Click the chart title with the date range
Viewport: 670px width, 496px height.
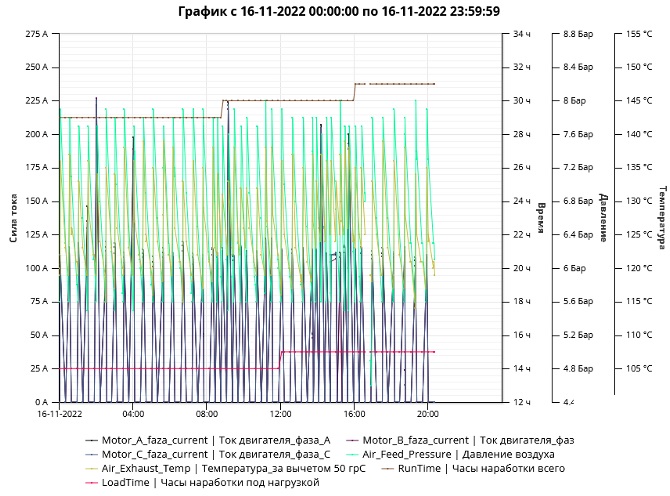click(339, 11)
